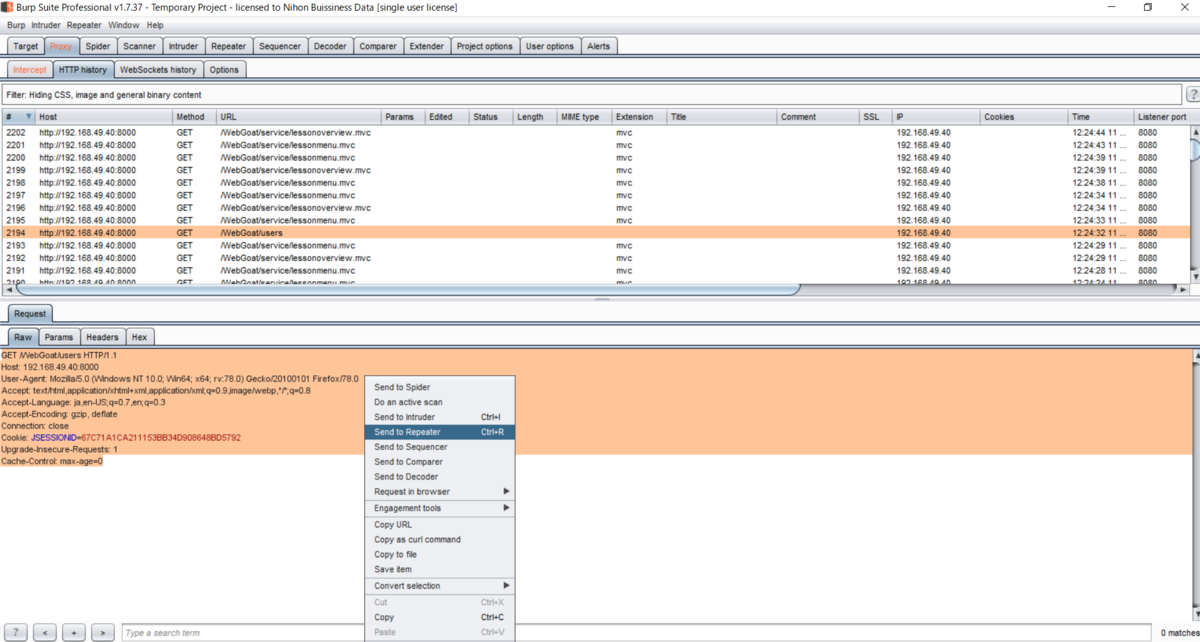
Task: Sort by the URL column header
Action: coord(299,117)
